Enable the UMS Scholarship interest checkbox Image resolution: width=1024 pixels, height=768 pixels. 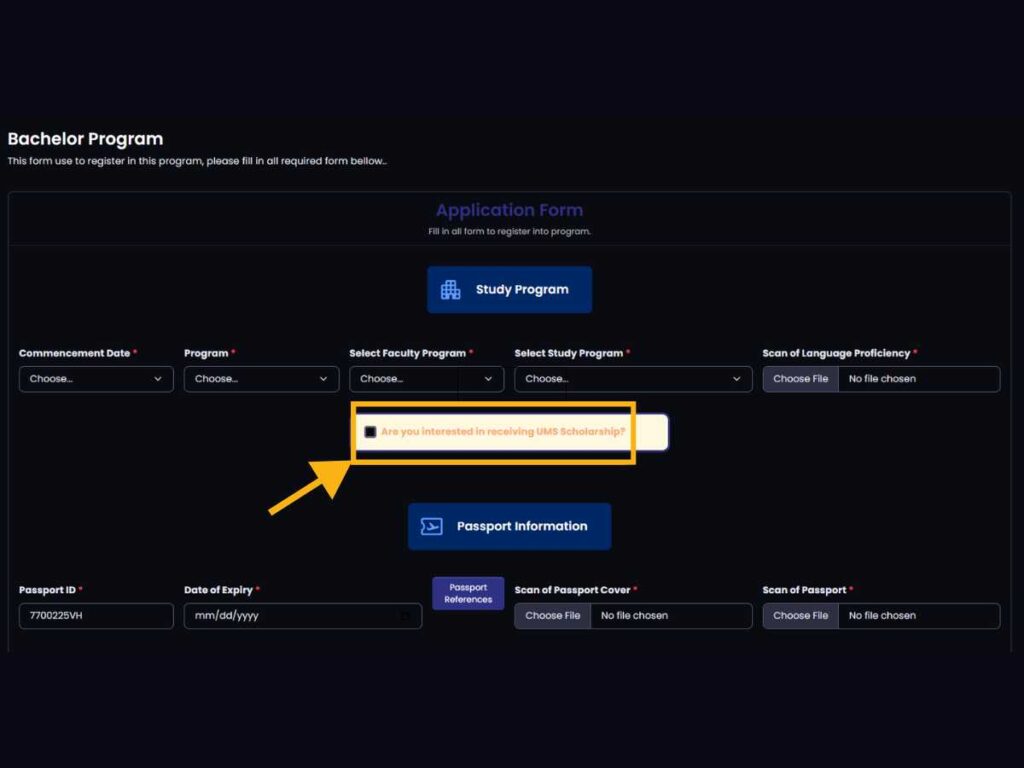(x=371, y=432)
